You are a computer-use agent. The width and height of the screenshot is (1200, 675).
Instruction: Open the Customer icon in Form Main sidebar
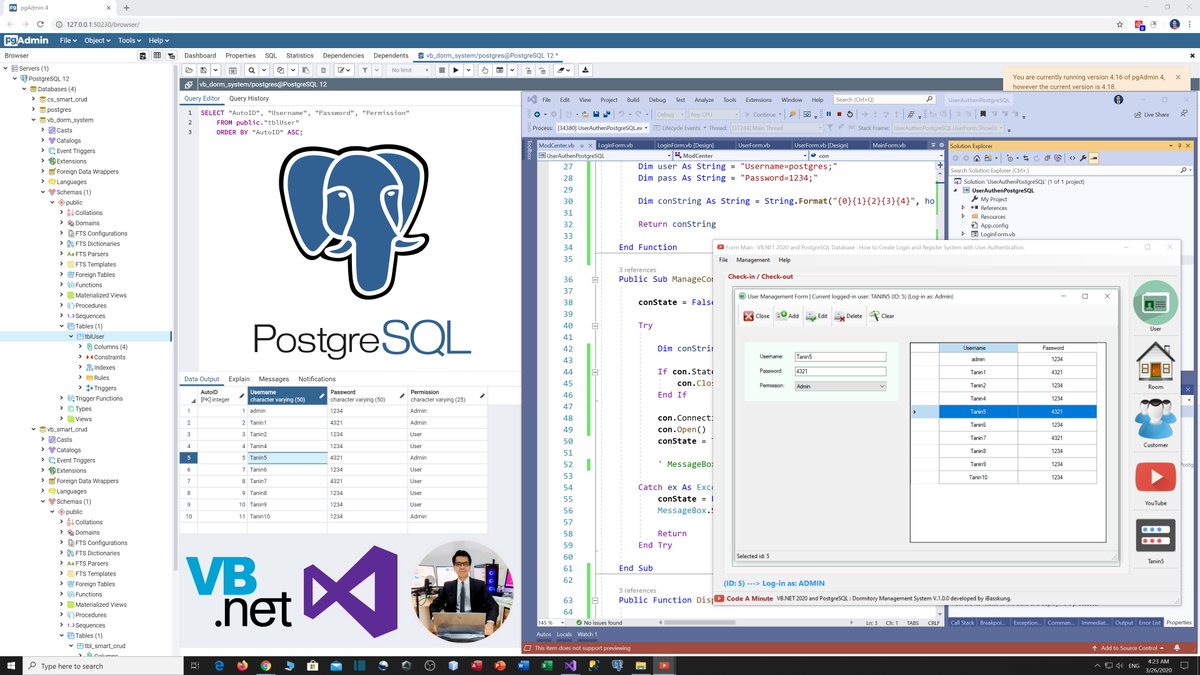[1154, 418]
